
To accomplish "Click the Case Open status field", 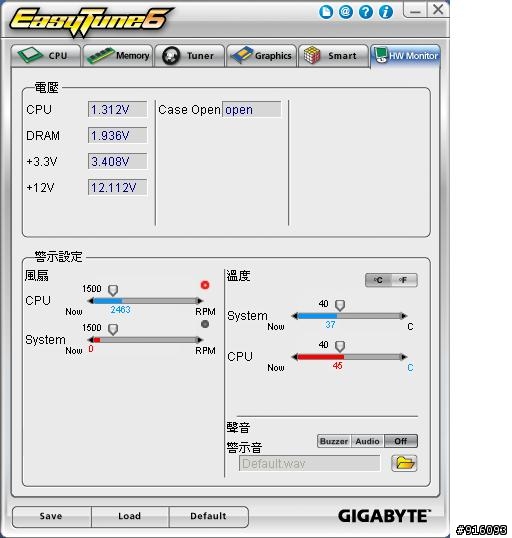I will pos(252,109).
